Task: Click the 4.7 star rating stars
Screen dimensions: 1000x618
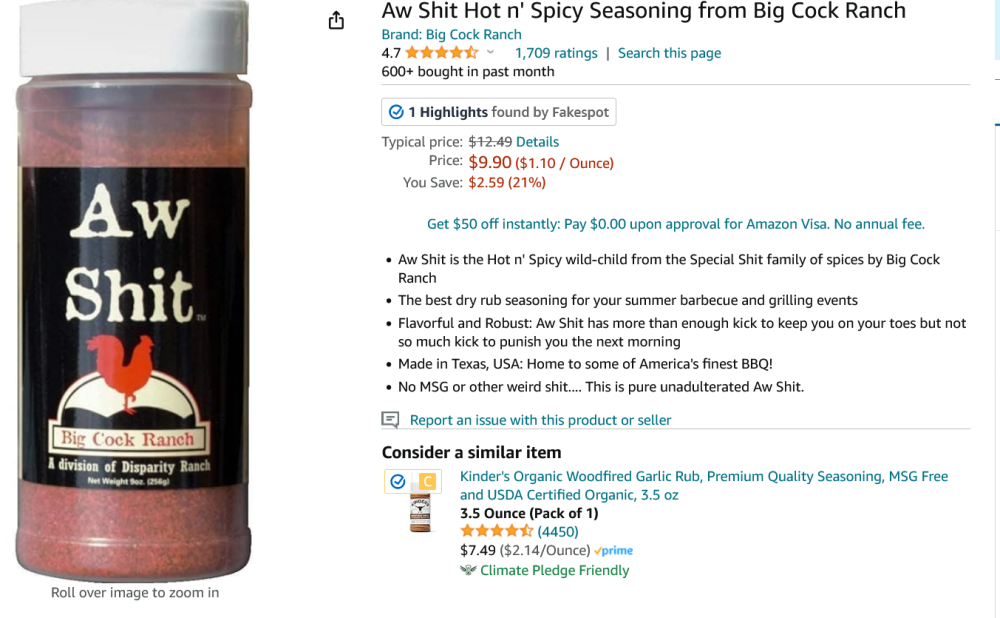Action: (441, 53)
